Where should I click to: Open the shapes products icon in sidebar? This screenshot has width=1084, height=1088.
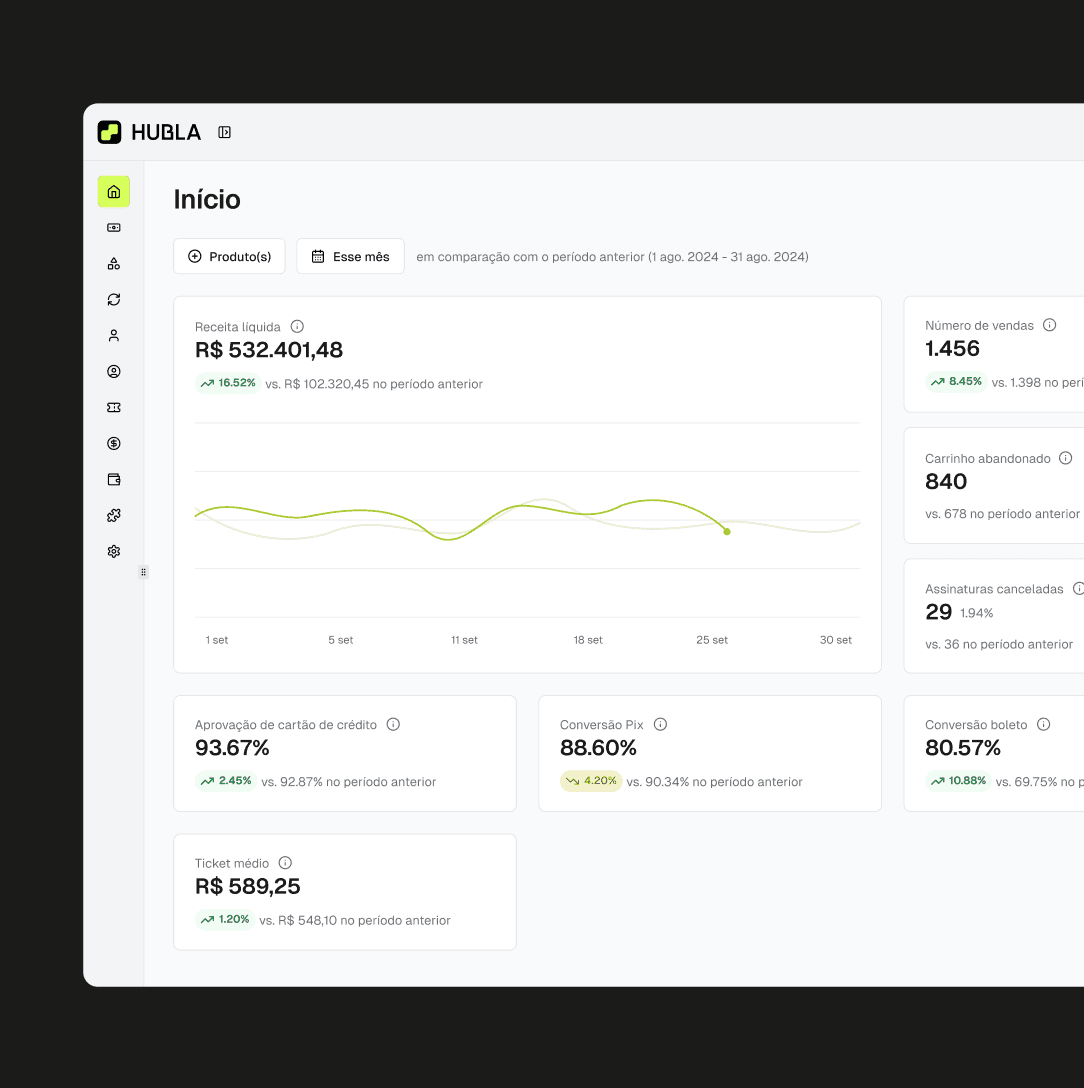point(114,264)
